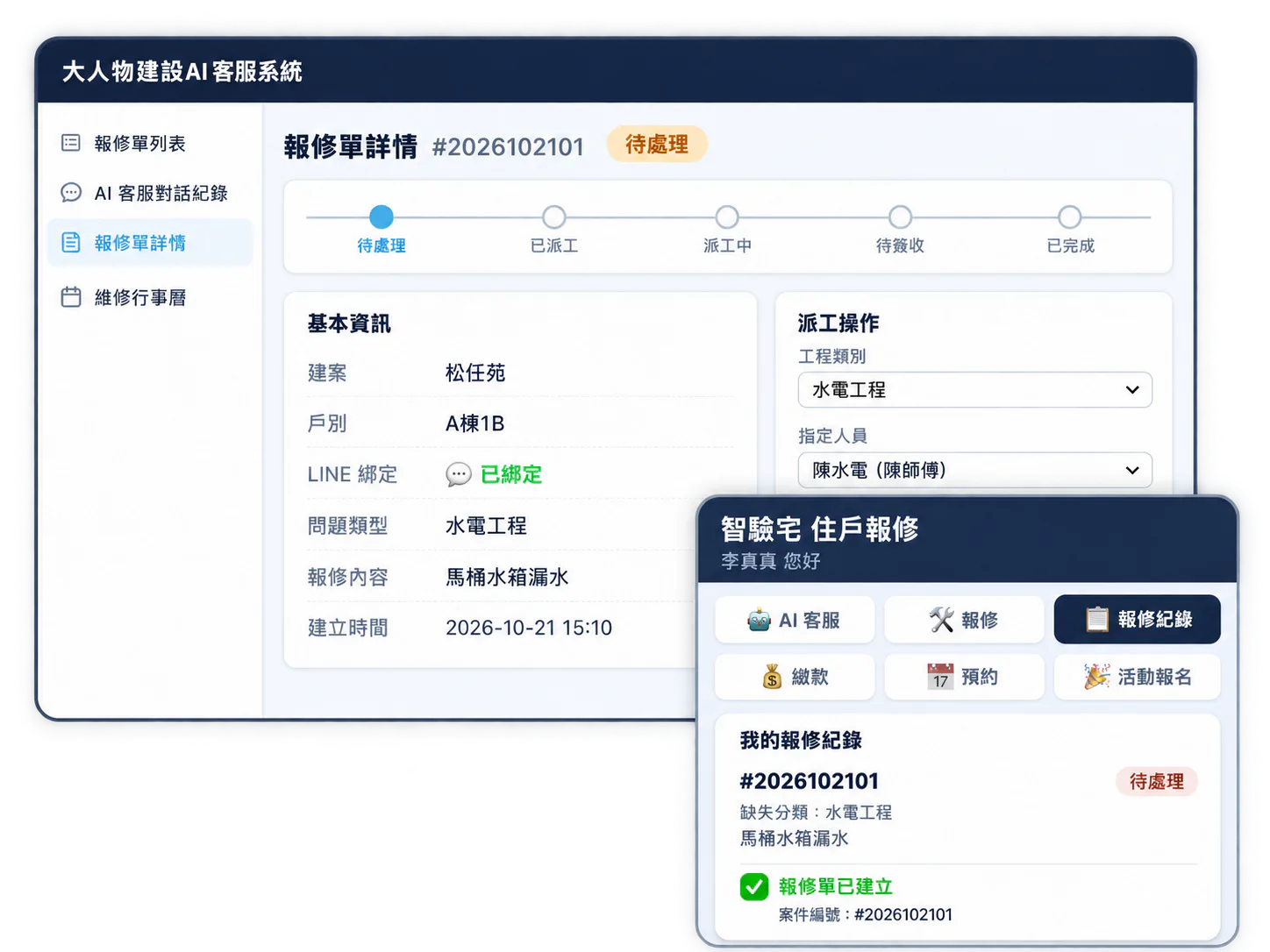This screenshot has width=1270, height=952.
Task: Click the orange 待處理 badge beside order number
Action: tap(657, 145)
